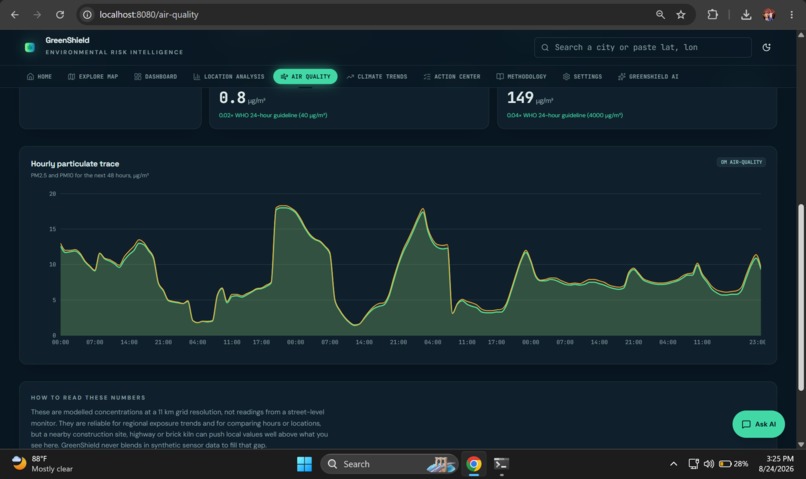Open the Location Analysis tab
The height and width of the screenshot is (479, 806).
pyautogui.click(x=229, y=77)
